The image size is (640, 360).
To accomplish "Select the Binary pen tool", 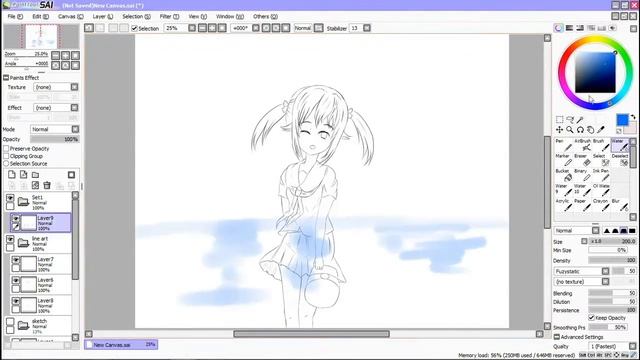I will point(582,176).
